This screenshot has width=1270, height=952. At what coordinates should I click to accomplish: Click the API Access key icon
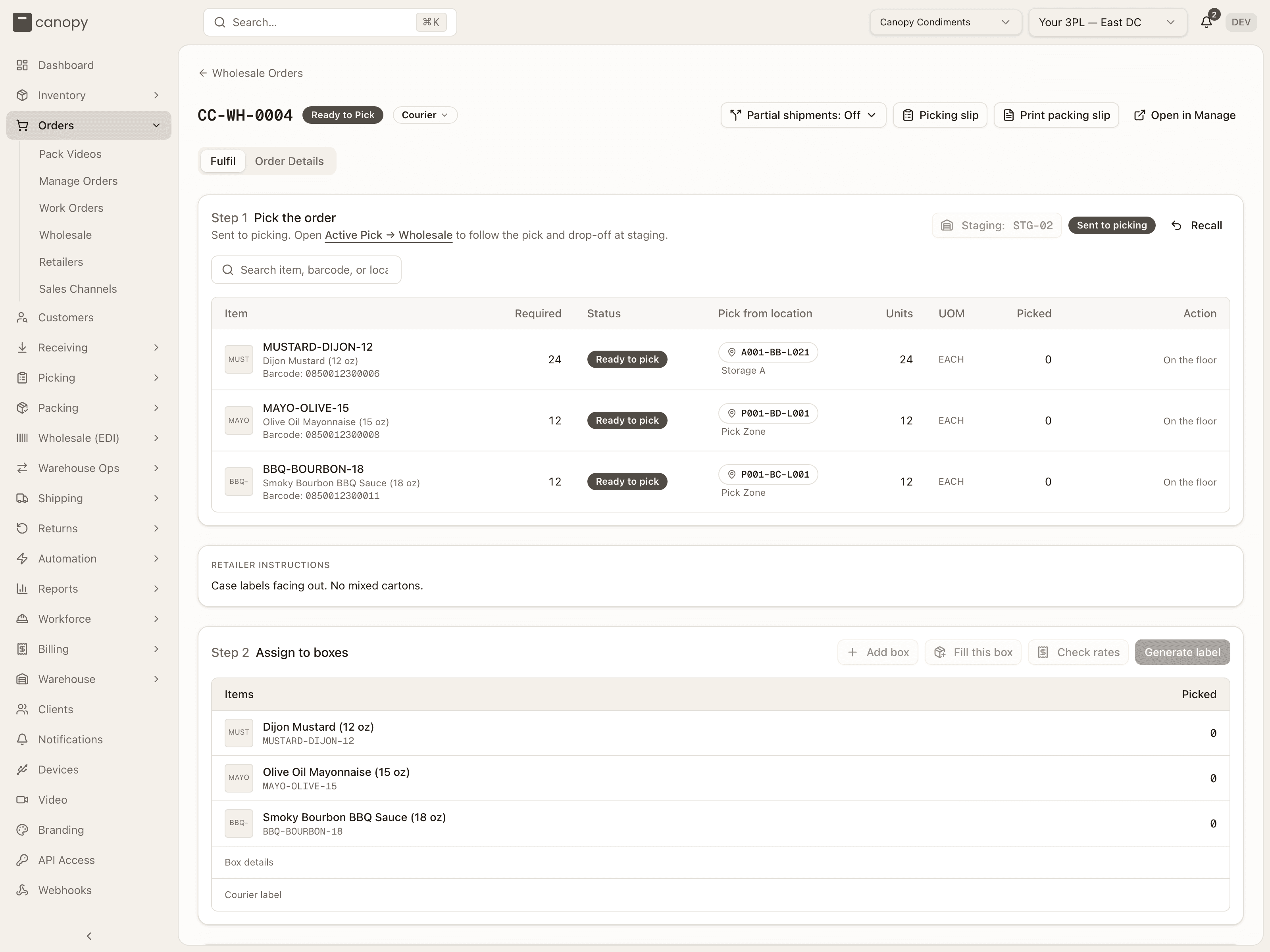click(22, 860)
